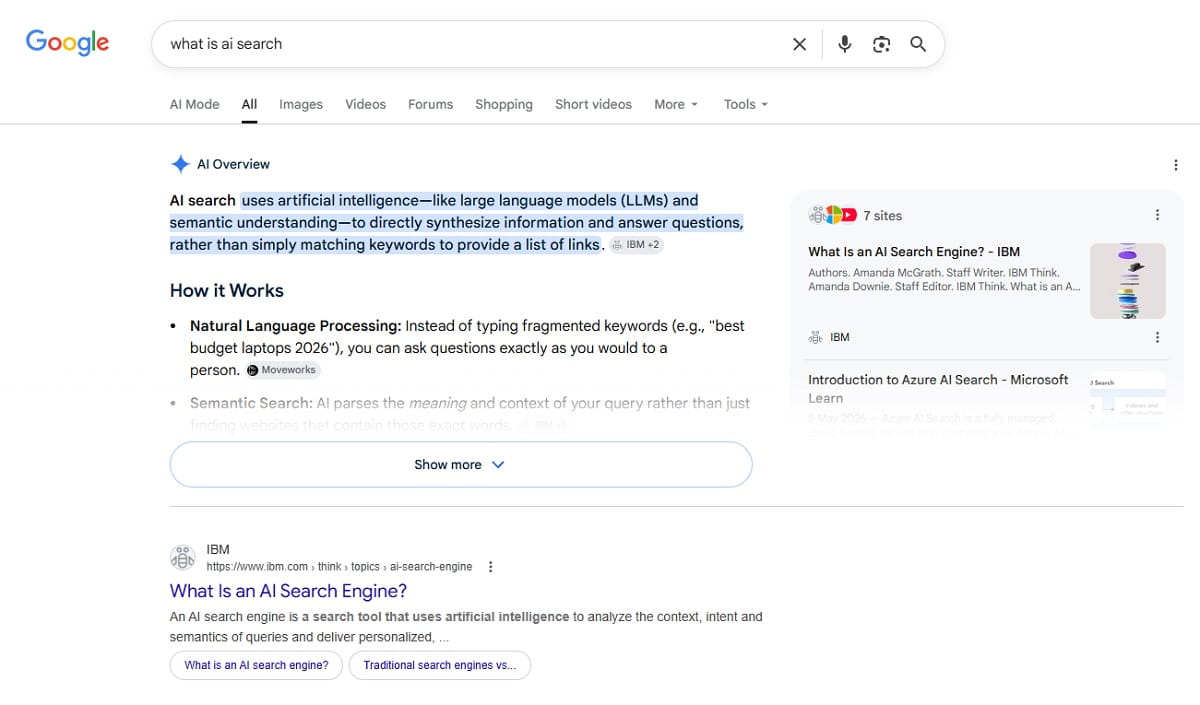
Task: Click the ibm.com result URL breadcrumb
Action: pos(339,567)
